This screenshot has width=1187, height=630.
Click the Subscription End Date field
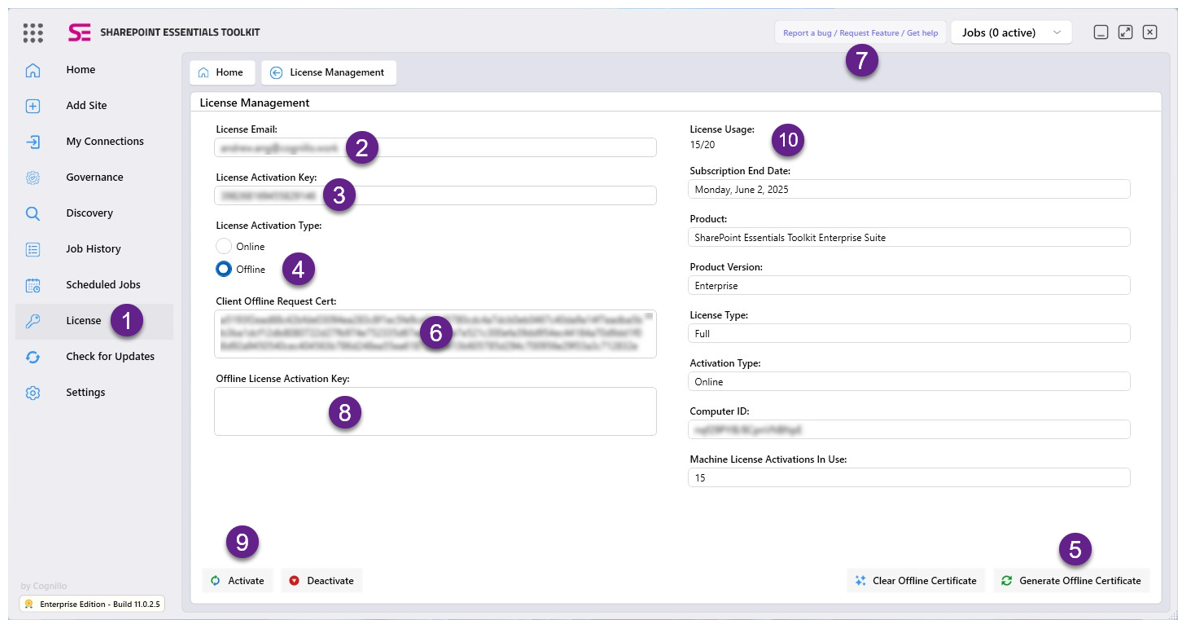(x=909, y=189)
